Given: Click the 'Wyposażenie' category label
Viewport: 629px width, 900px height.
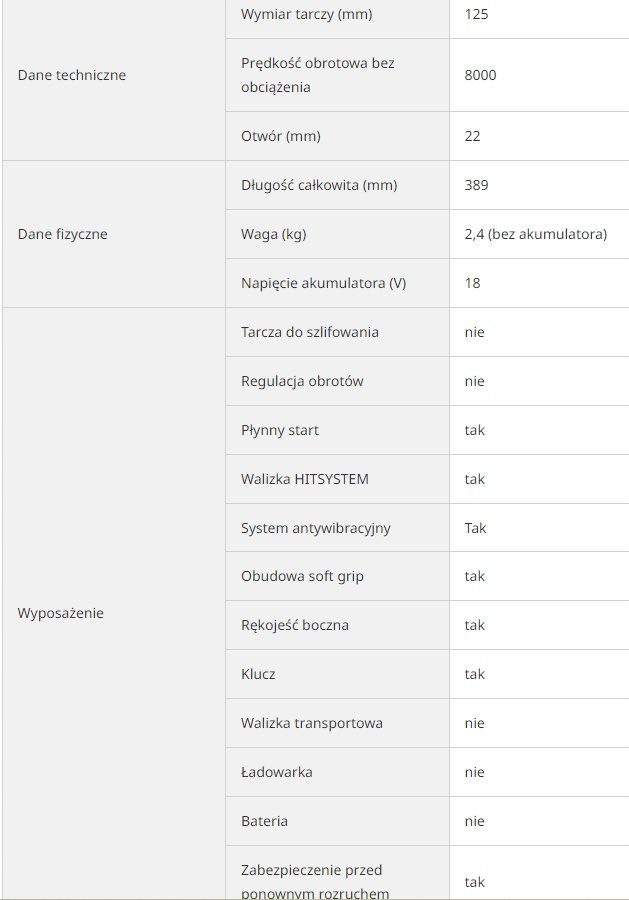Looking at the screenshot, I should 60,613.
